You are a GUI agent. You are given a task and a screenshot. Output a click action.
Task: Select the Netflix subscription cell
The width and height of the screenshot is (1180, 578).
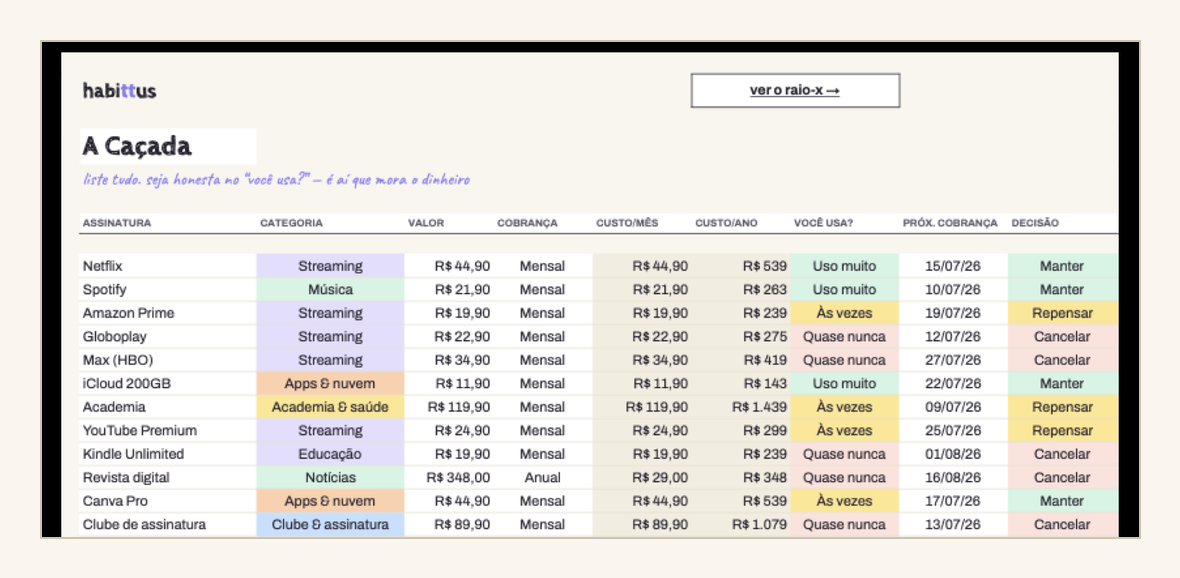(x=169, y=266)
